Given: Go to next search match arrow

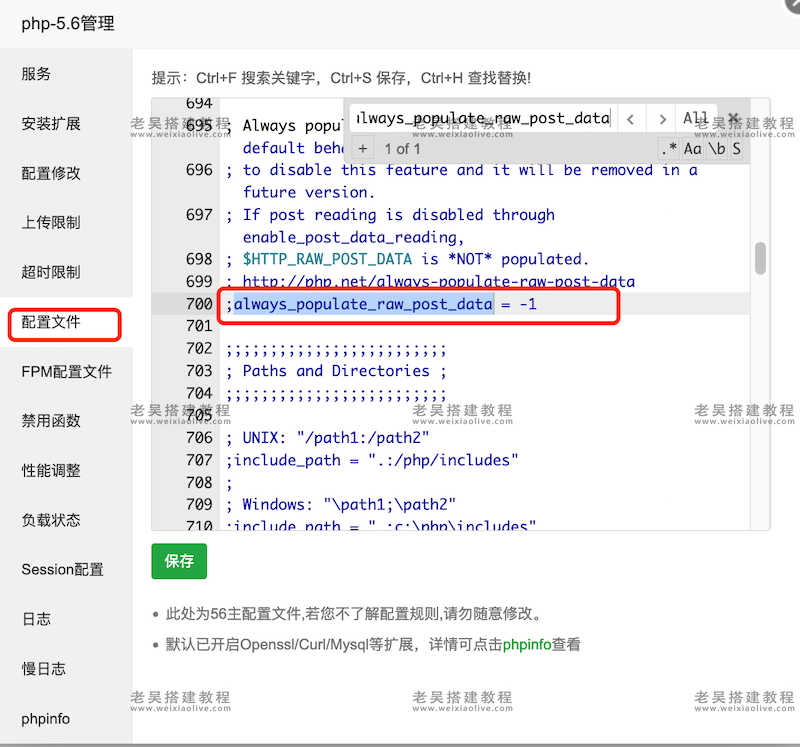Looking at the screenshot, I should (x=661, y=119).
